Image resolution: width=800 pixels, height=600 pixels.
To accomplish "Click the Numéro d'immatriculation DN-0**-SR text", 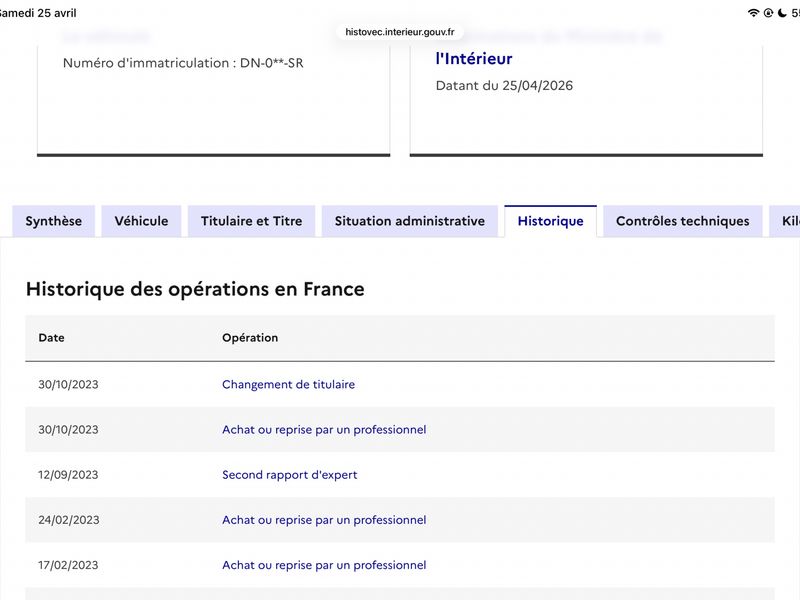I will (x=183, y=63).
